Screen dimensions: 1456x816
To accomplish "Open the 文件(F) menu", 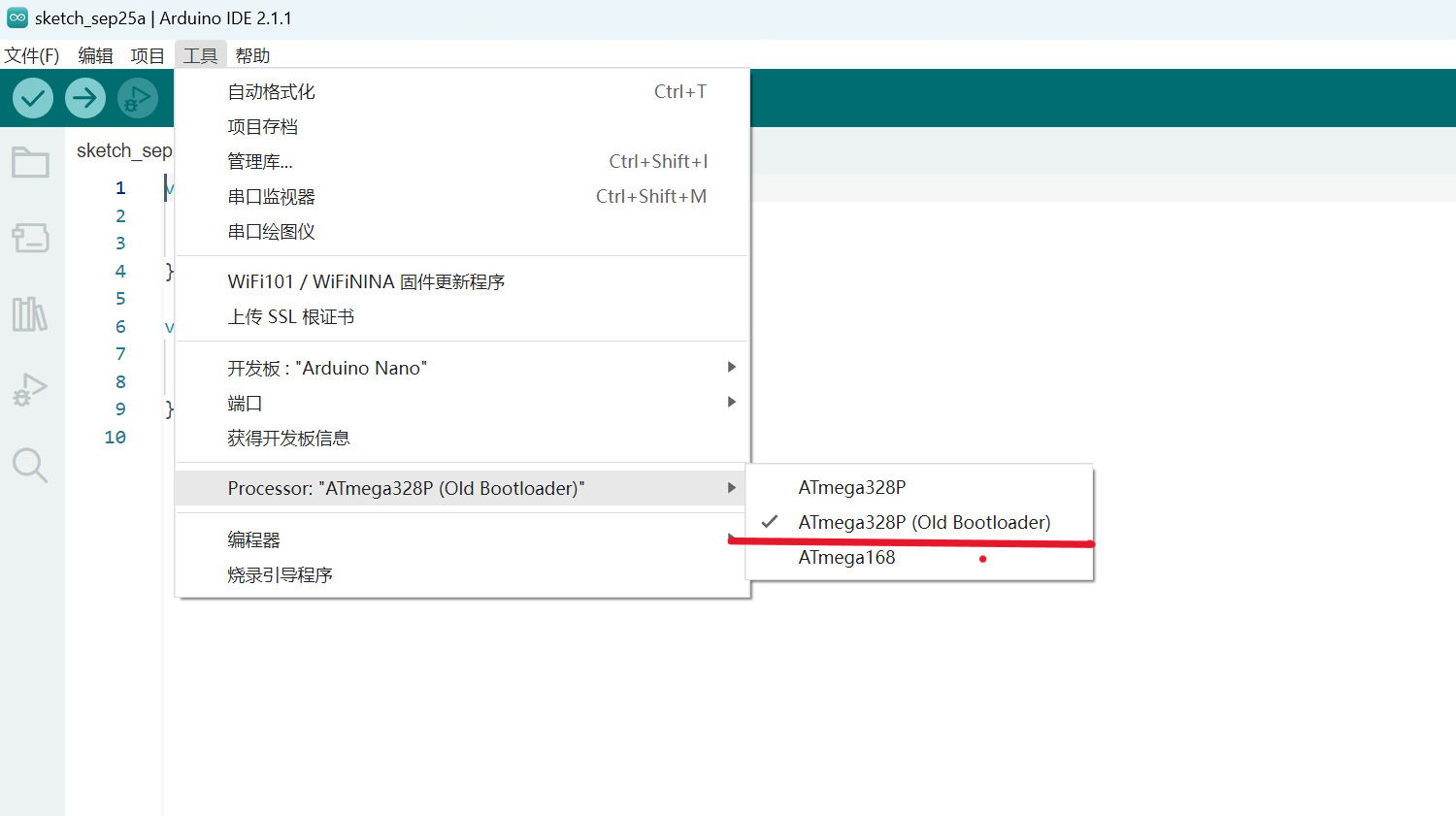I will (x=32, y=55).
